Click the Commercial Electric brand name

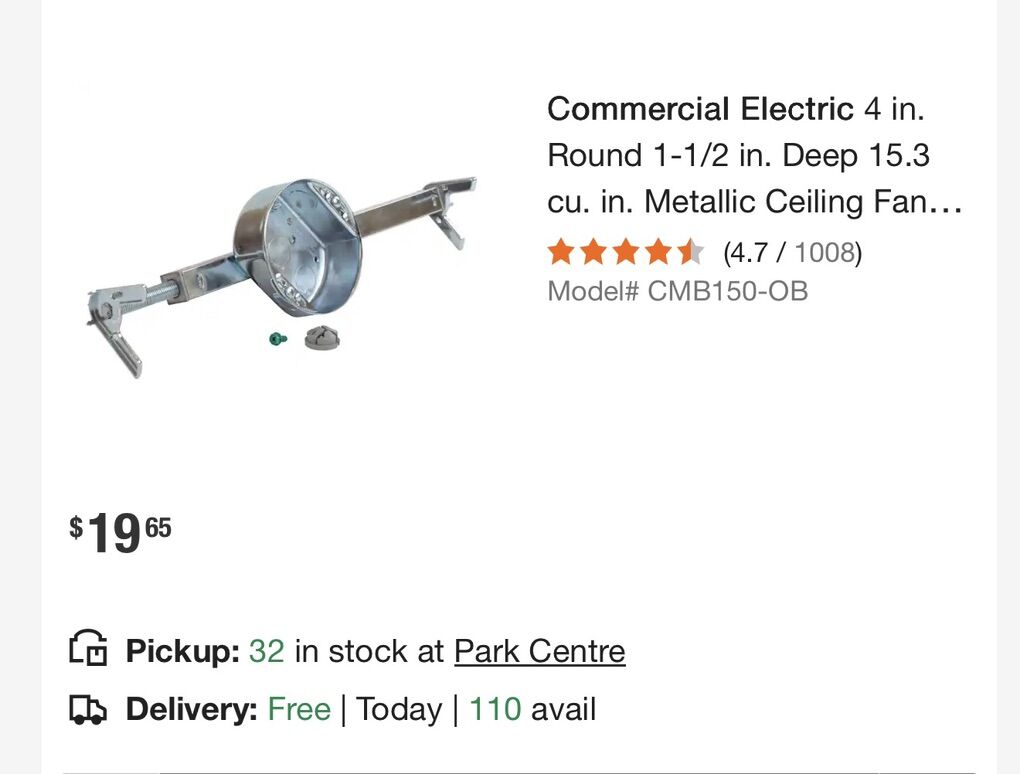700,108
